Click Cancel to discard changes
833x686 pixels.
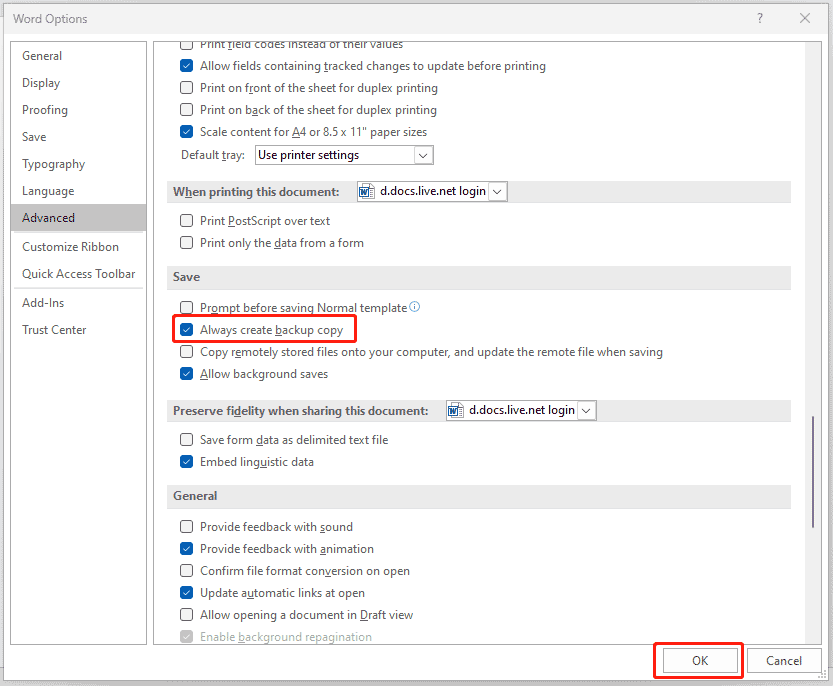[x=784, y=660]
